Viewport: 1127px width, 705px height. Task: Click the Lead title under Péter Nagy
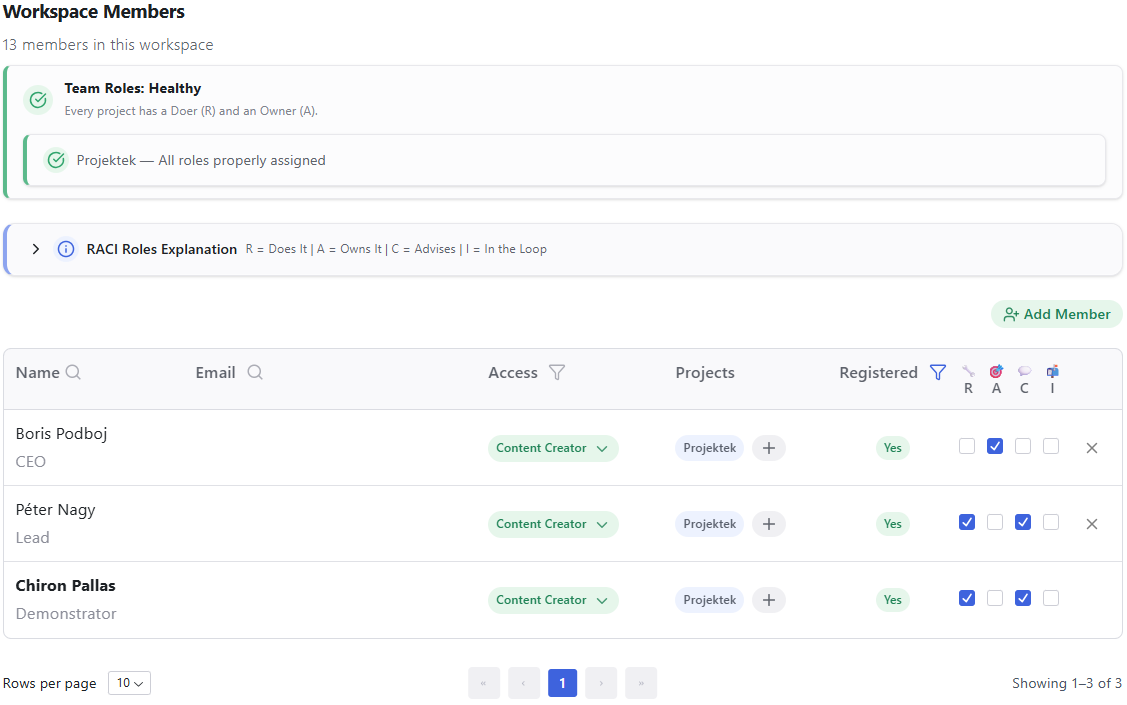32,538
